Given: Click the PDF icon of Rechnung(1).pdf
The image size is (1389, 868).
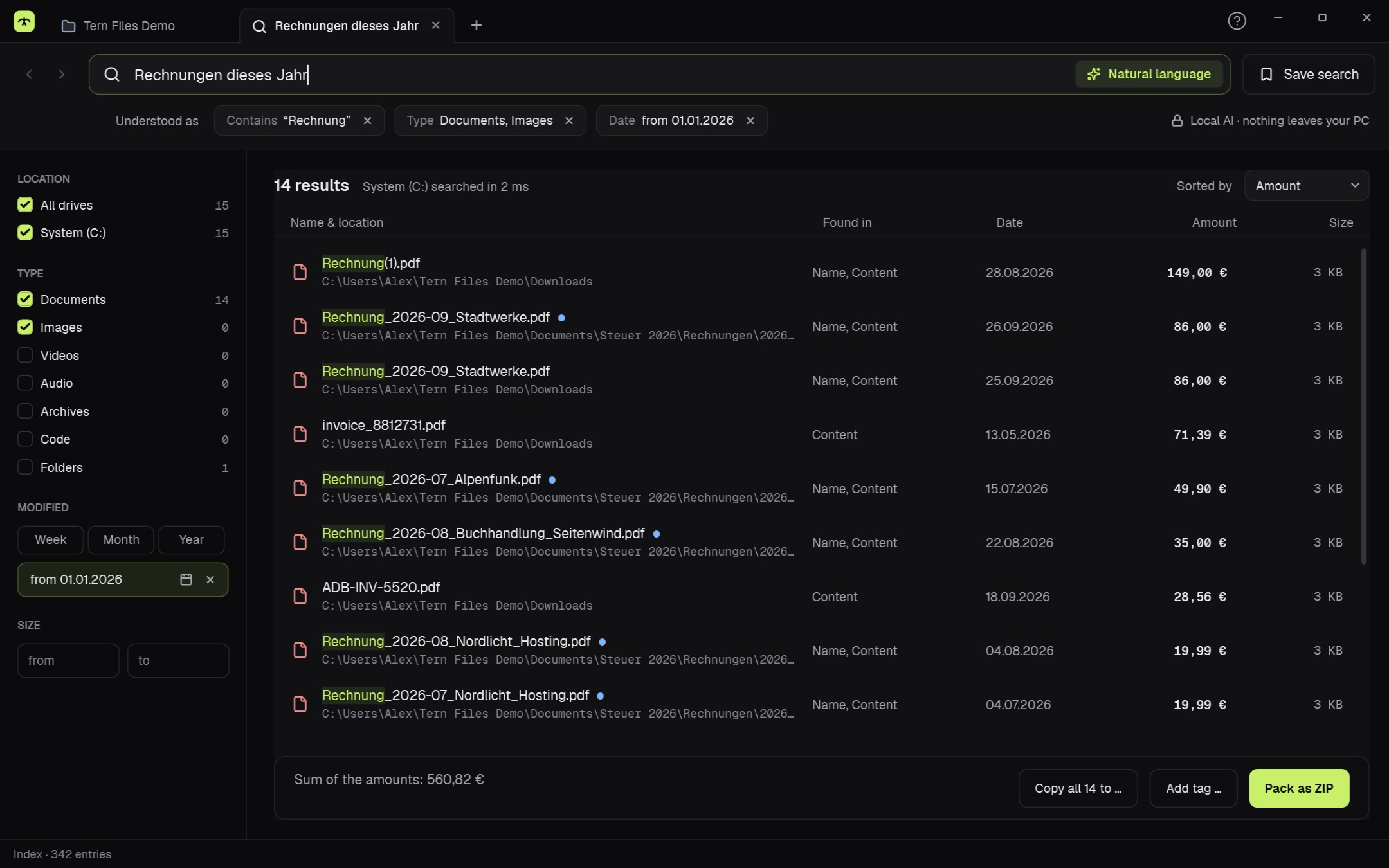Looking at the screenshot, I should tap(300, 272).
